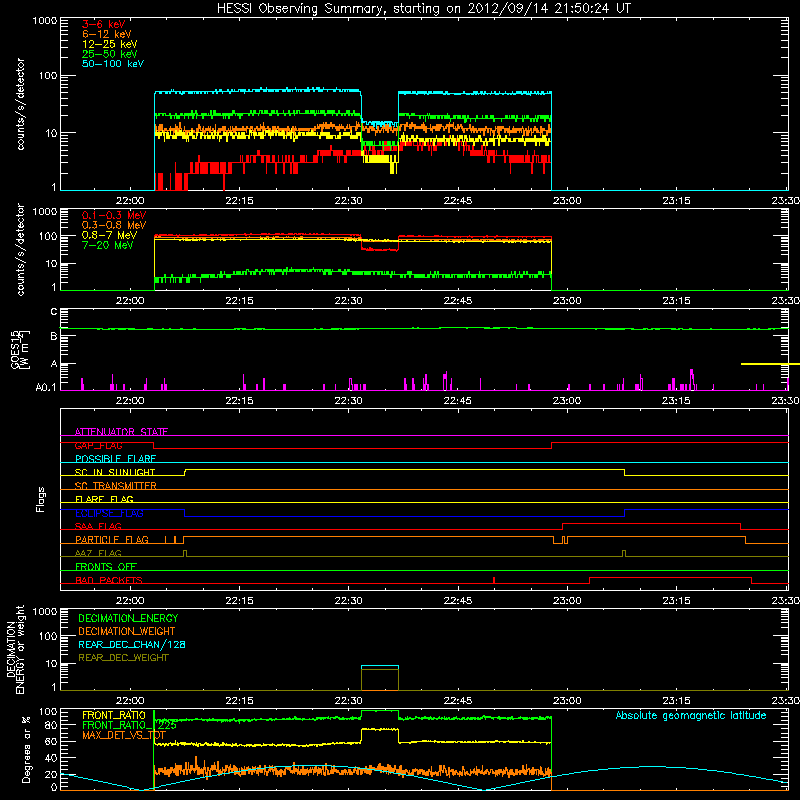Click the C label on GOES axis
Viewport: 800px width, 800px height.
pyautogui.click(x=54, y=312)
